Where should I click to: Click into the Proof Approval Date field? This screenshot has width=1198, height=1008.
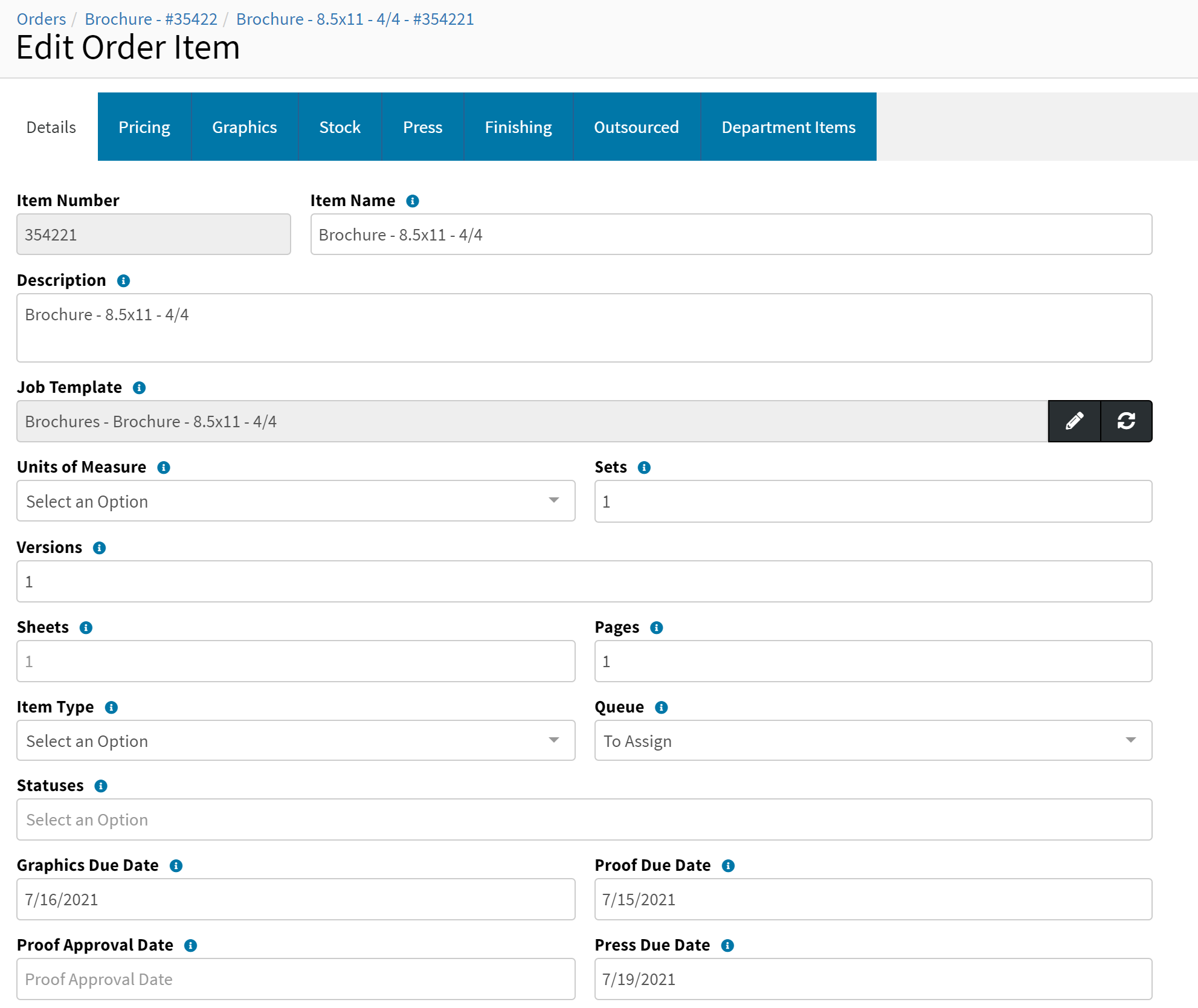pos(295,979)
